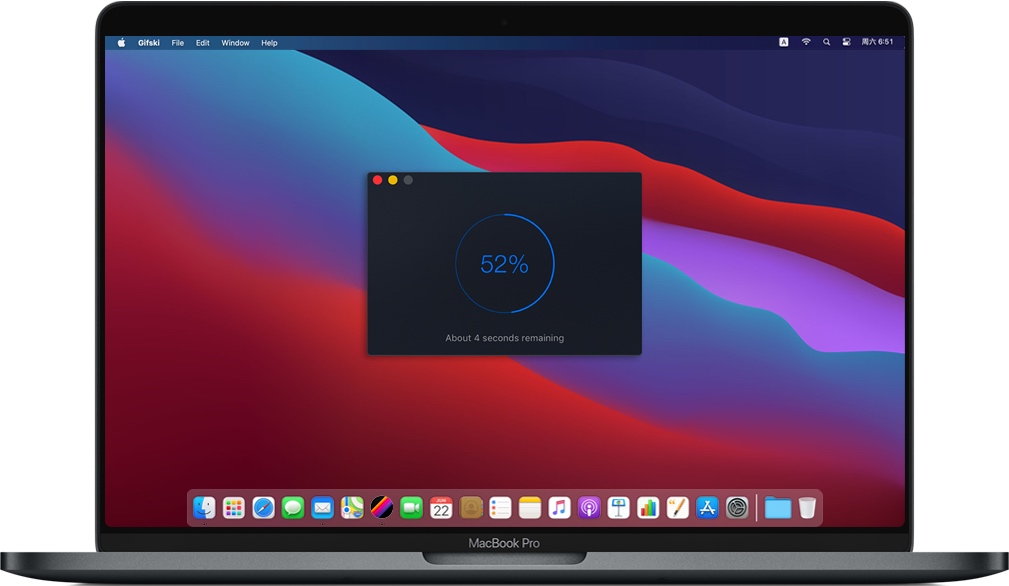
Task: Launch Keynote from the dock
Action: point(618,507)
